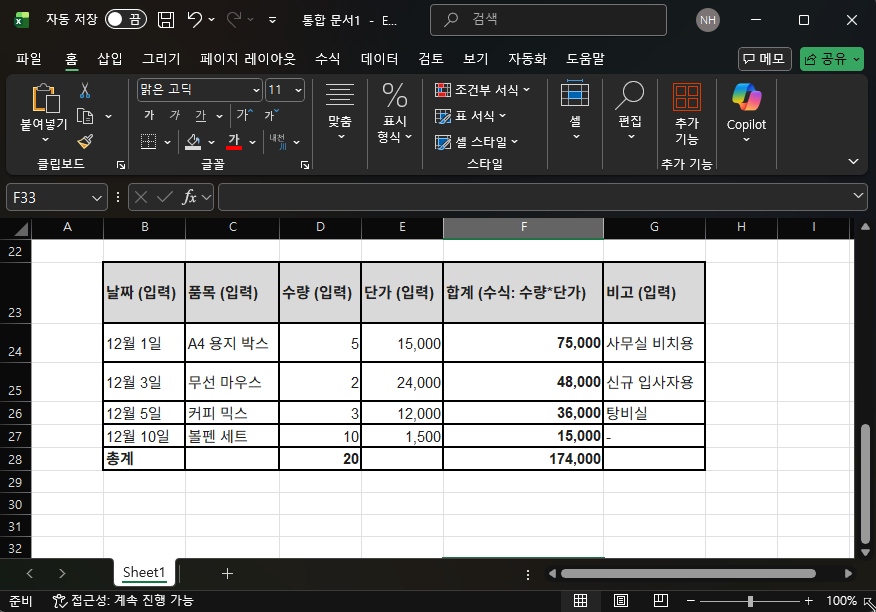Screen dimensions: 876x612
Task: Select the format painter brush icon
Action: tap(86, 142)
